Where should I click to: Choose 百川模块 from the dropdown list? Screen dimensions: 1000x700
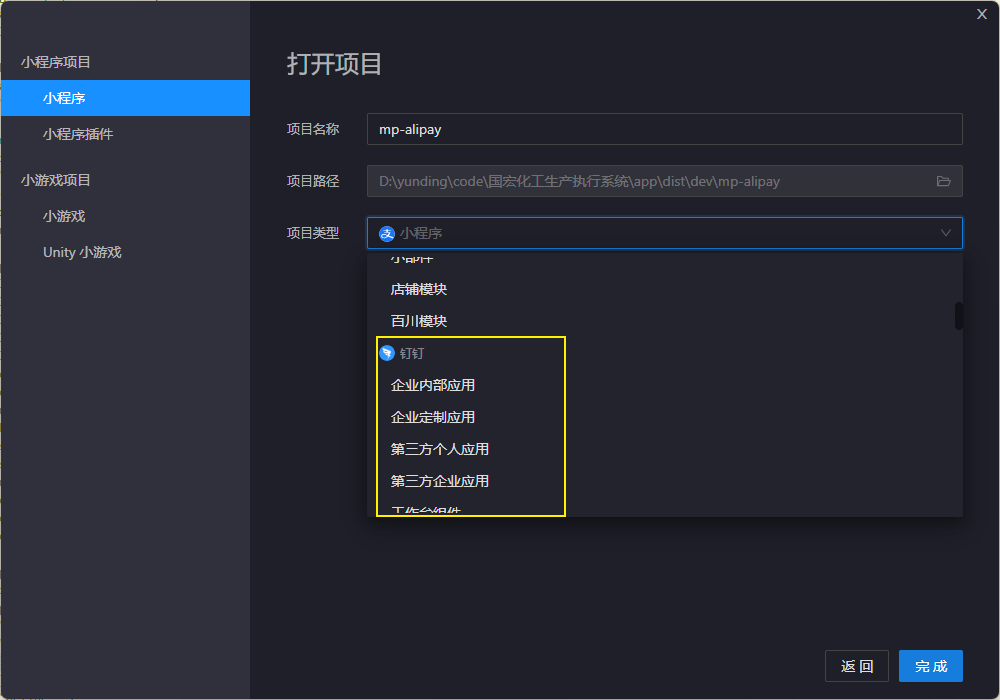coord(665,321)
